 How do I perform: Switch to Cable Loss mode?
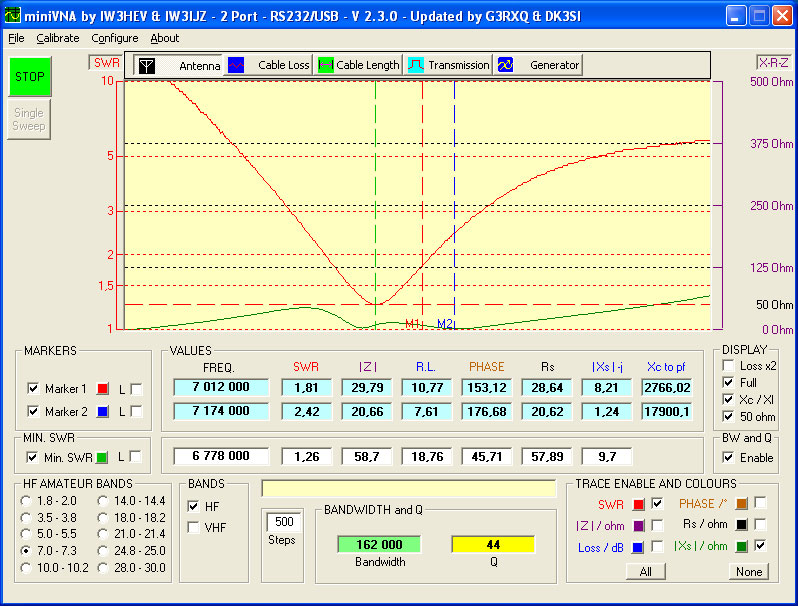click(x=268, y=65)
